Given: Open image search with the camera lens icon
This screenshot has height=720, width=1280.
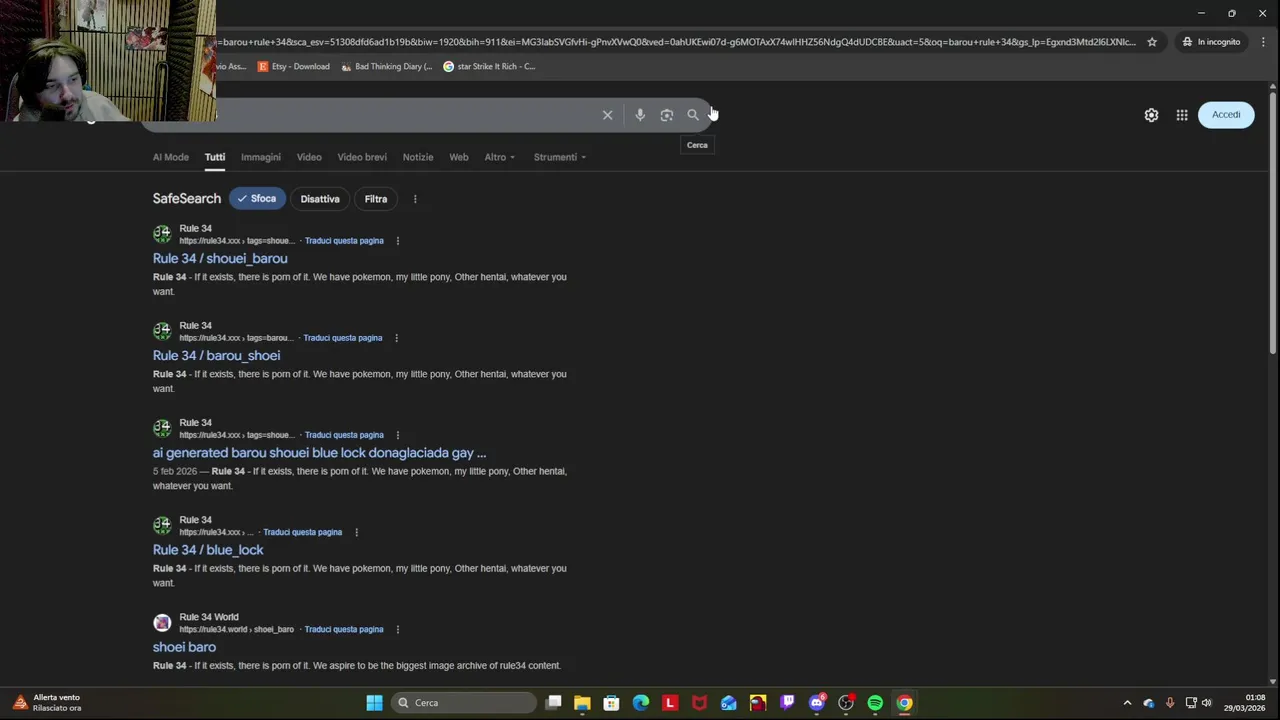Looking at the screenshot, I should point(667,115).
